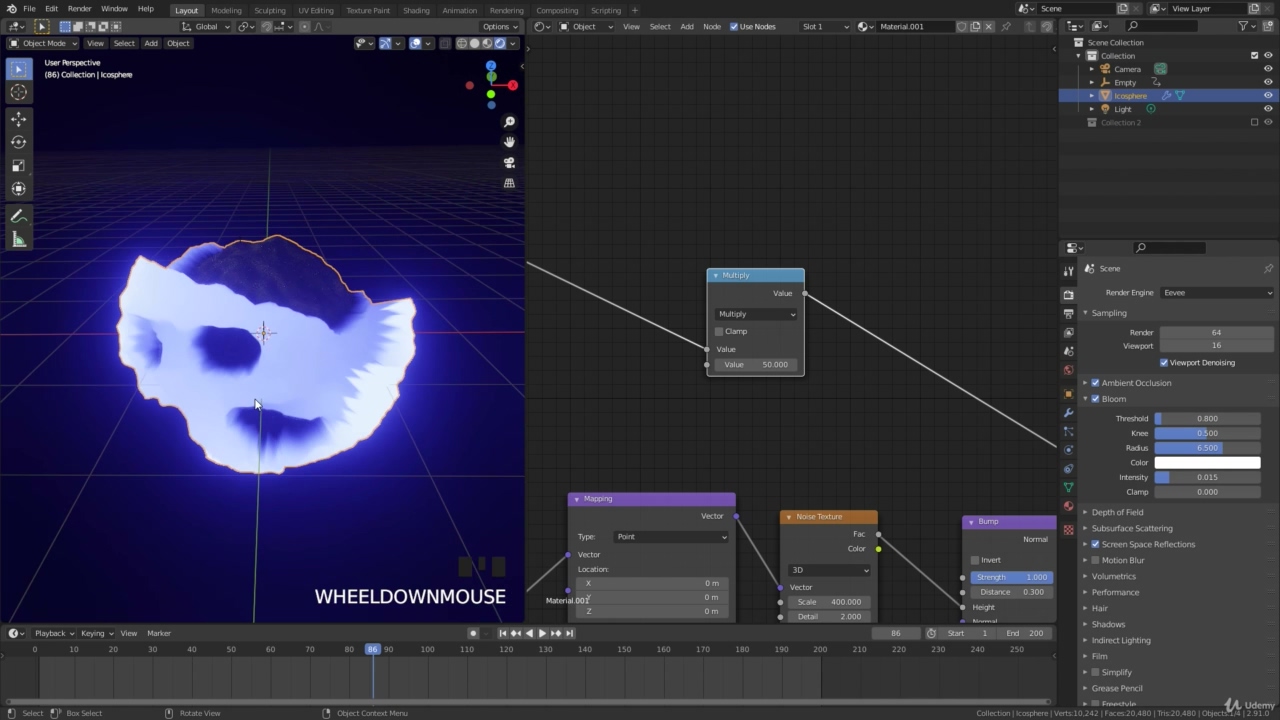Select the Cursor tool in the viewport toolbar
1280x720 pixels.
tap(18, 92)
